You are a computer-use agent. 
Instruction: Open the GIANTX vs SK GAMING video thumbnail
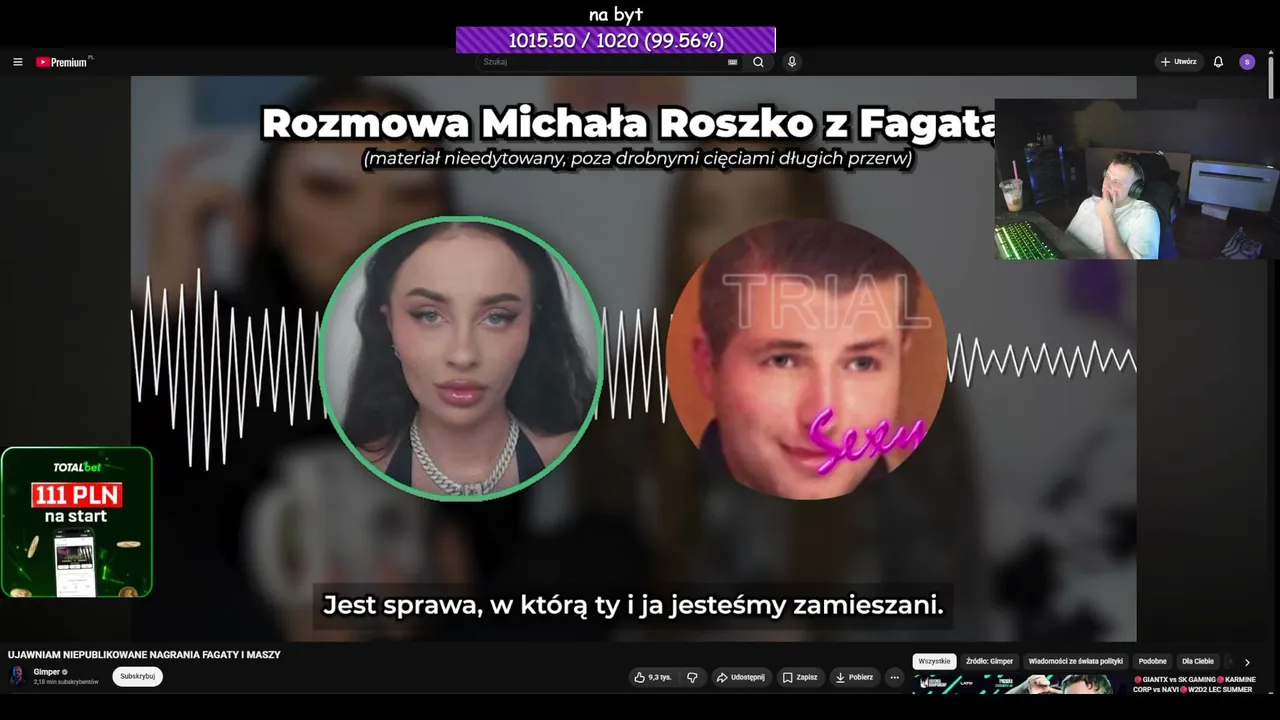(x=1020, y=684)
